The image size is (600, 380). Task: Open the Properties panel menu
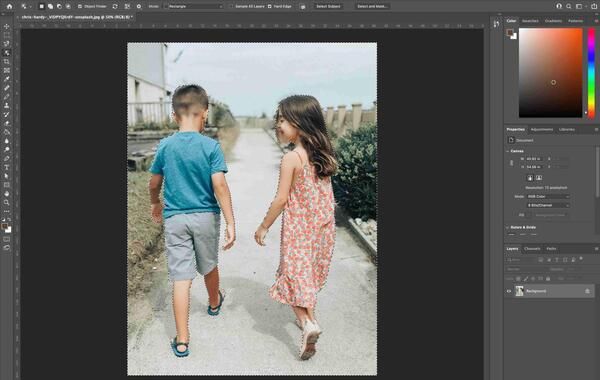(596, 130)
